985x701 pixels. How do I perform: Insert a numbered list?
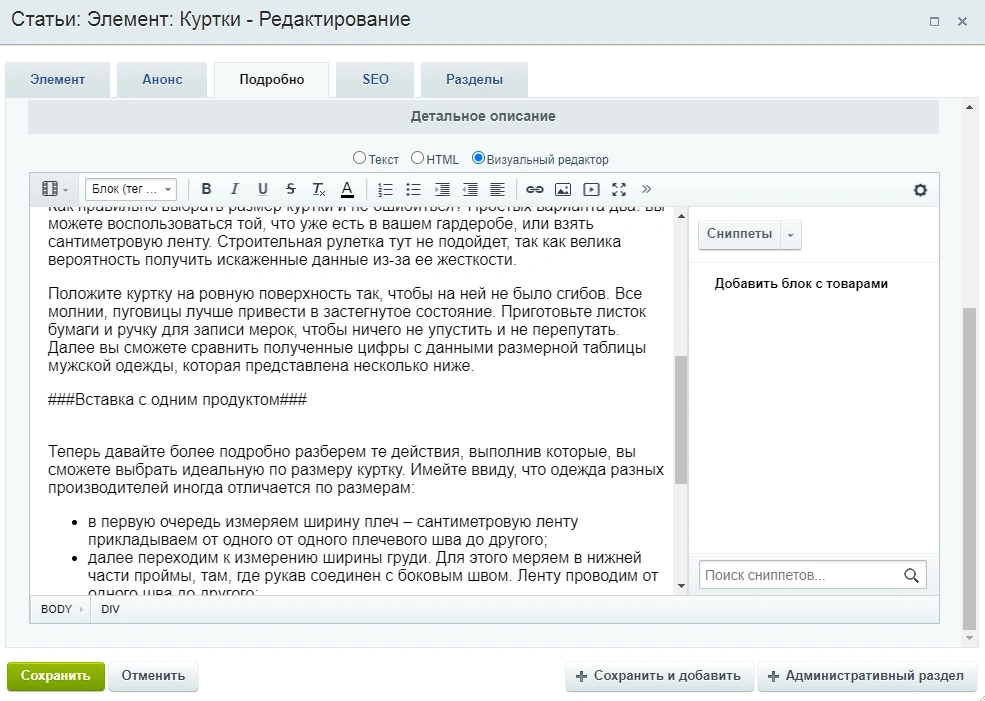(x=385, y=189)
